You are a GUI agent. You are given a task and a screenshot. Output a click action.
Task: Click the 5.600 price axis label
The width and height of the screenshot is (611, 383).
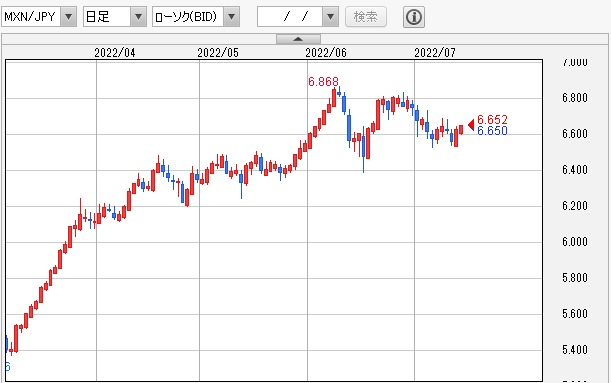pos(575,314)
